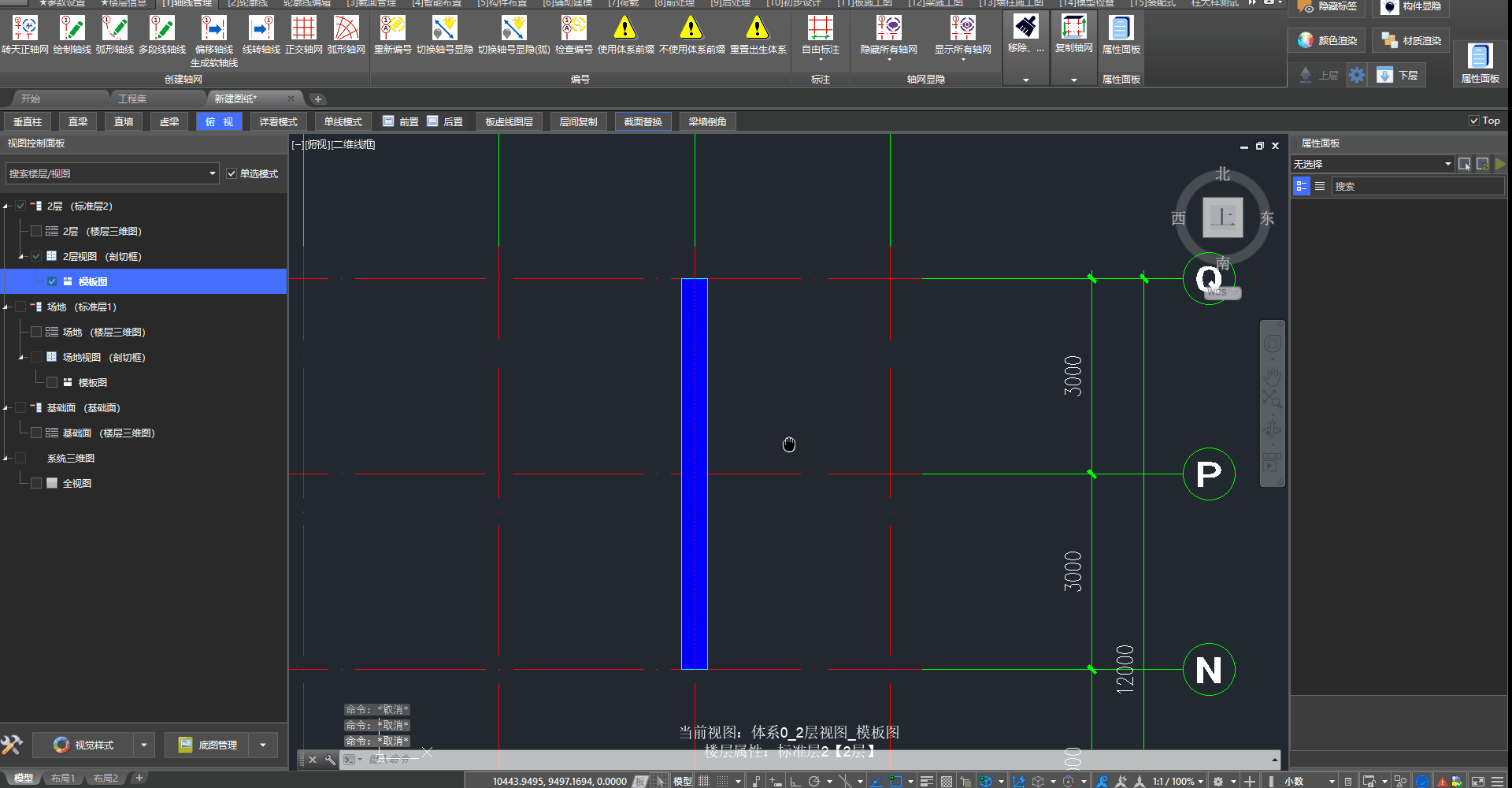1512x788 pixels.
Task: Switch to the 布局1 layout tab
Action: 63,779
